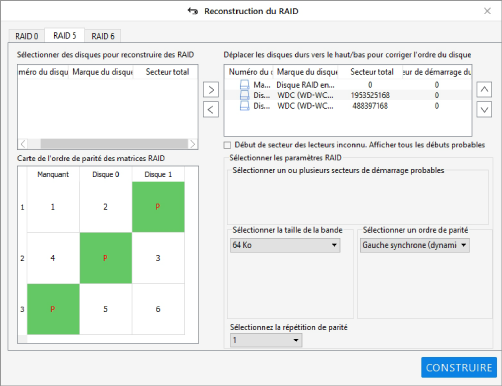Image resolution: width=502 pixels, height=386 pixels.
Task: Click the move-left arrow to remove a disk
Action: (x=211, y=110)
